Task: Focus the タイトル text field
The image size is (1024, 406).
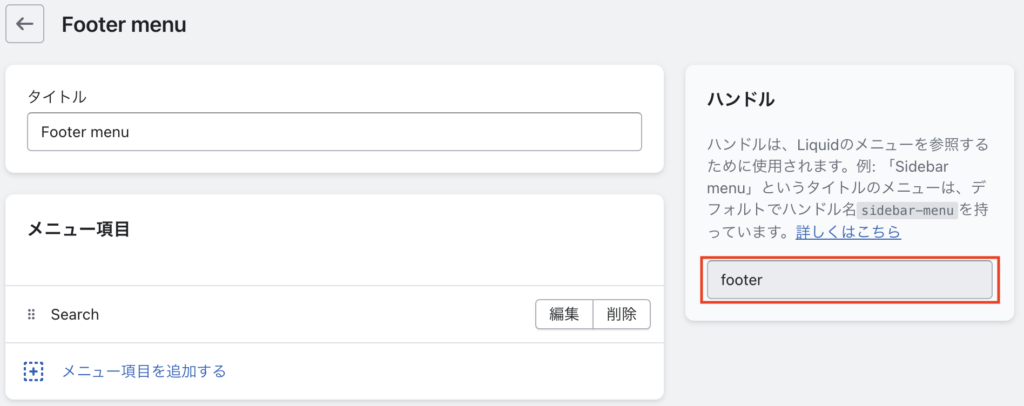Action: (x=334, y=132)
